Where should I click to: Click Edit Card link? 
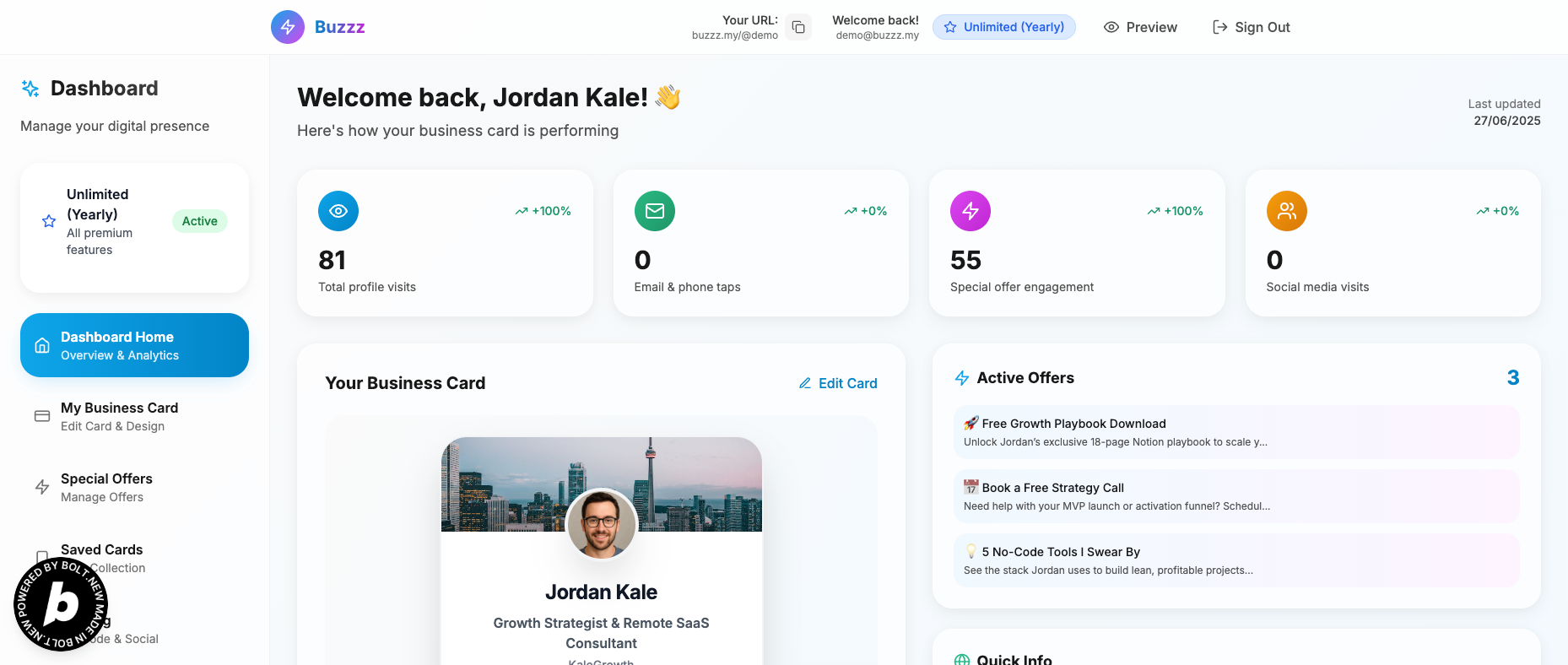pos(838,383)
